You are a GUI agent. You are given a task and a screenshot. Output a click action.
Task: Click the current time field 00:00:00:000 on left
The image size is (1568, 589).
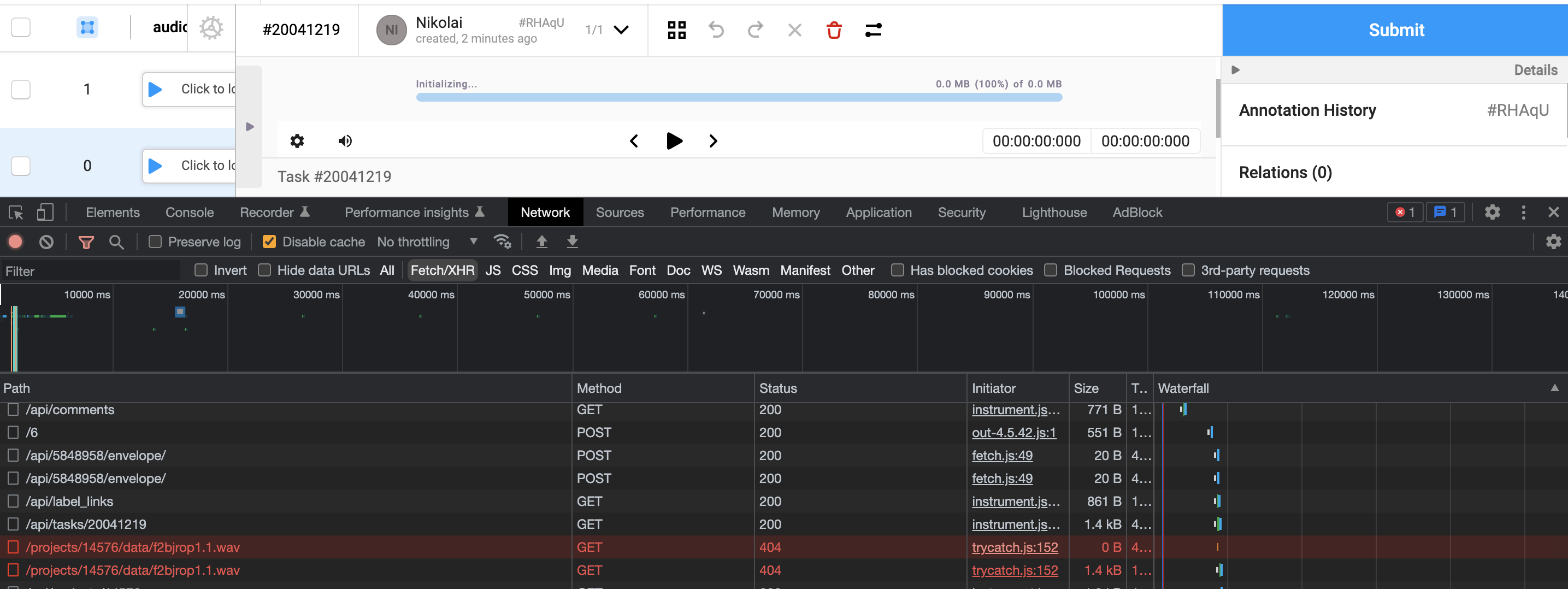pyautogui.click(x=1036, y=141)
